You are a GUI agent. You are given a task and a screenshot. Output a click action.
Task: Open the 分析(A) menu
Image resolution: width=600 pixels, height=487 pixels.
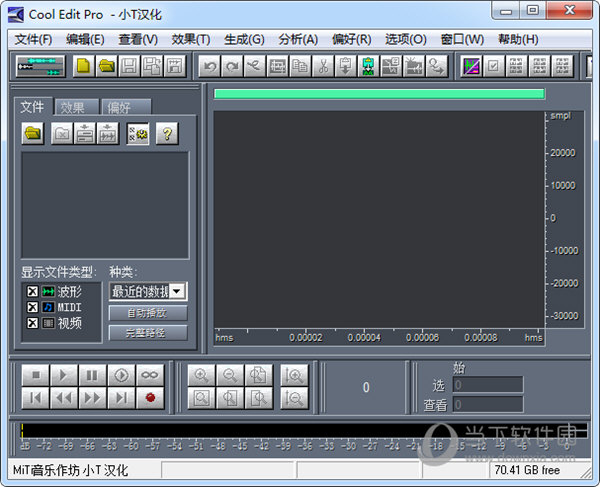tap(298, 39)
